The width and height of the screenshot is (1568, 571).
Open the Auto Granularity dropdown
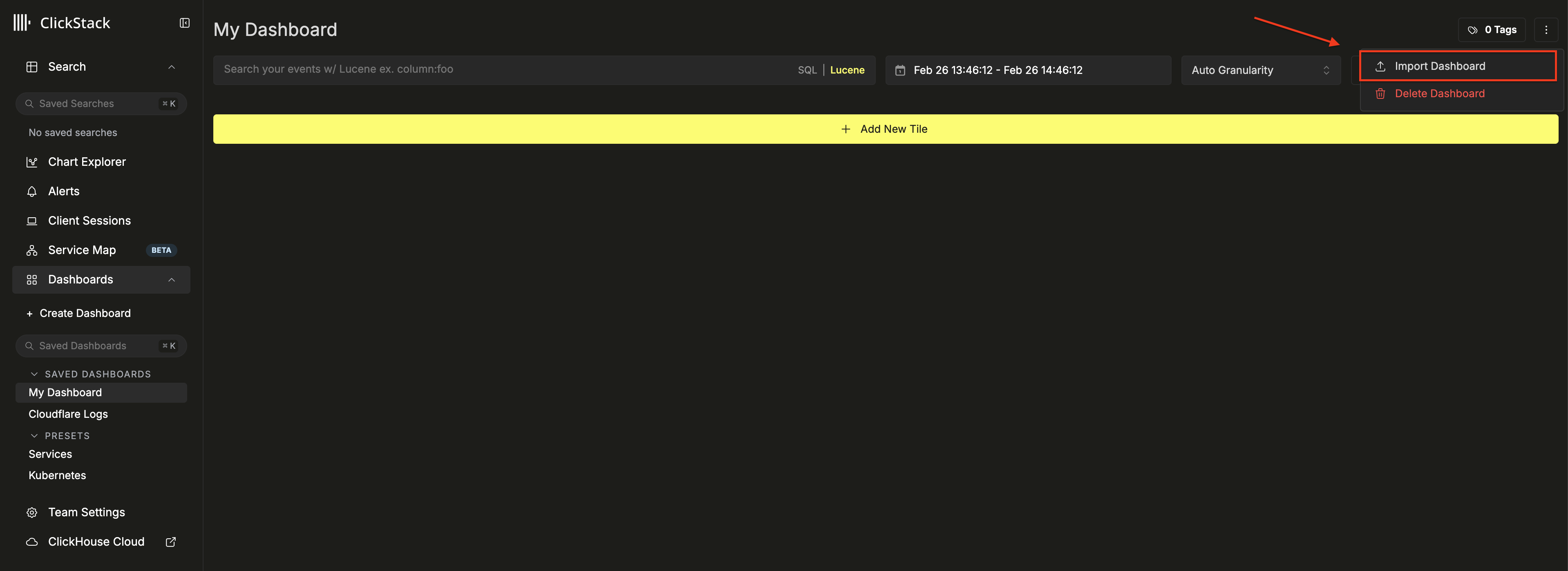click(x=1260, y=70)
